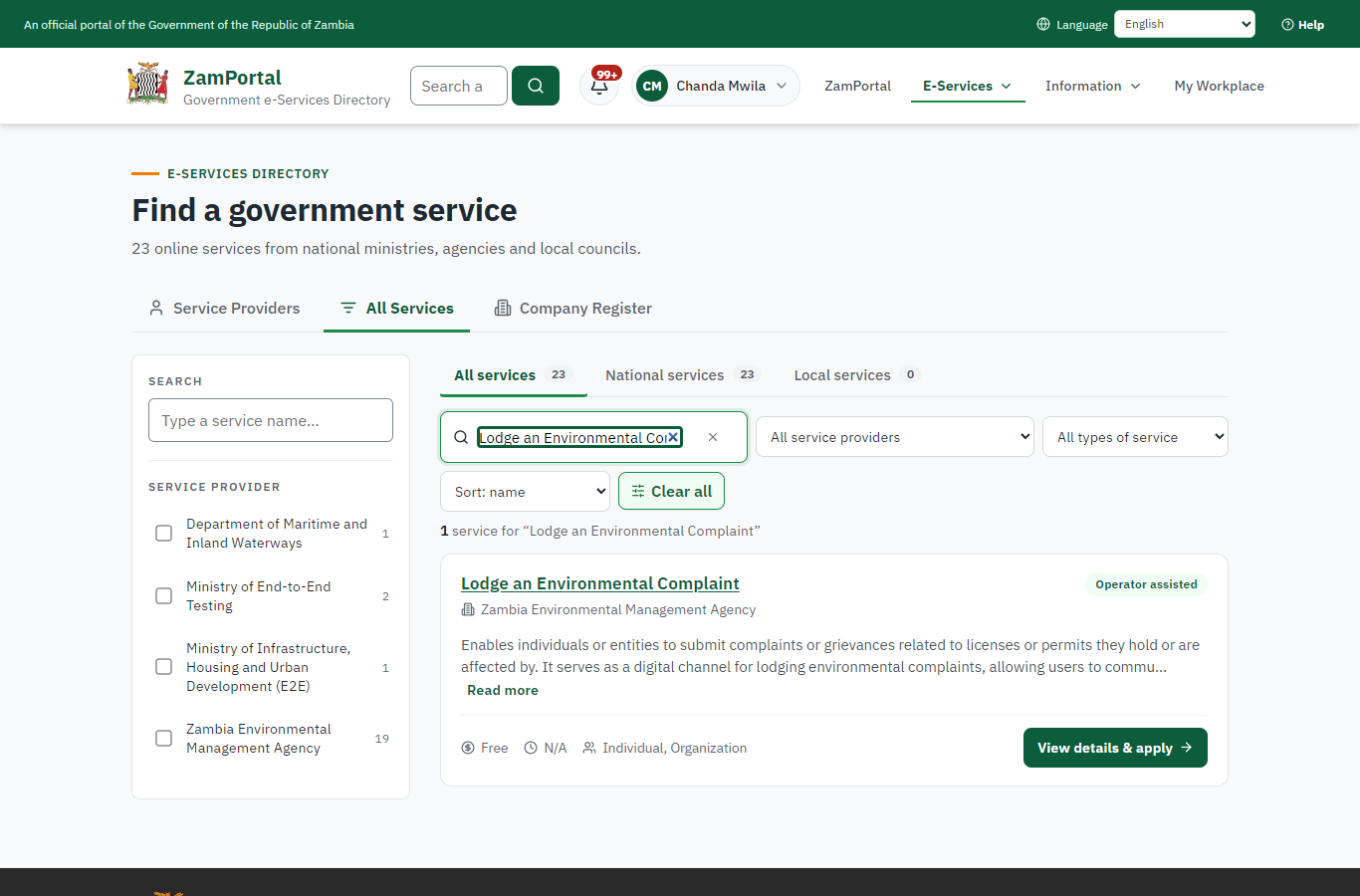Click the SERVICE PROVIDER sidebar heading
Screen dimensions: 1360x896
click(214, 487)
